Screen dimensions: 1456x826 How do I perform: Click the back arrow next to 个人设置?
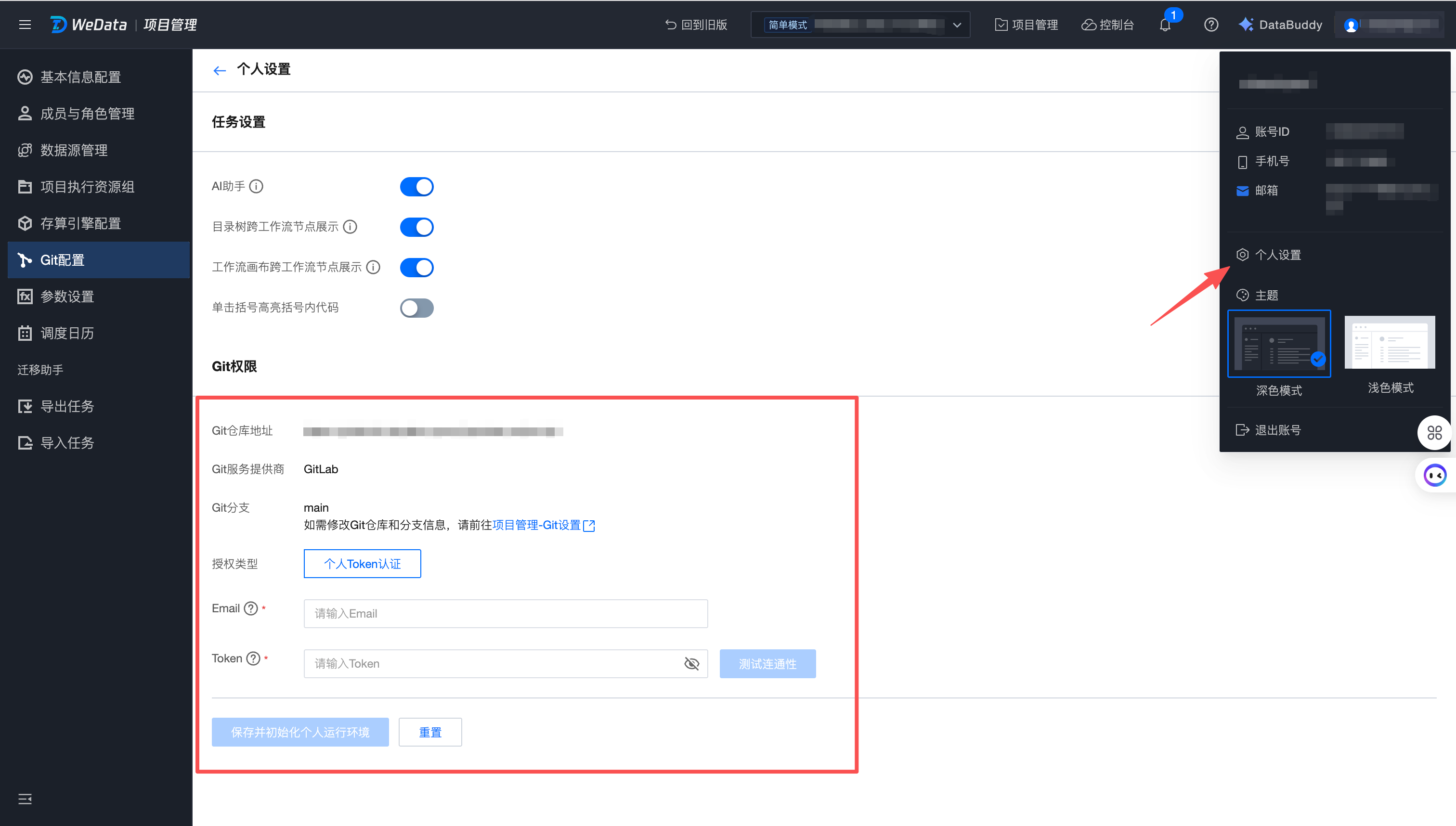coord(220,70)
